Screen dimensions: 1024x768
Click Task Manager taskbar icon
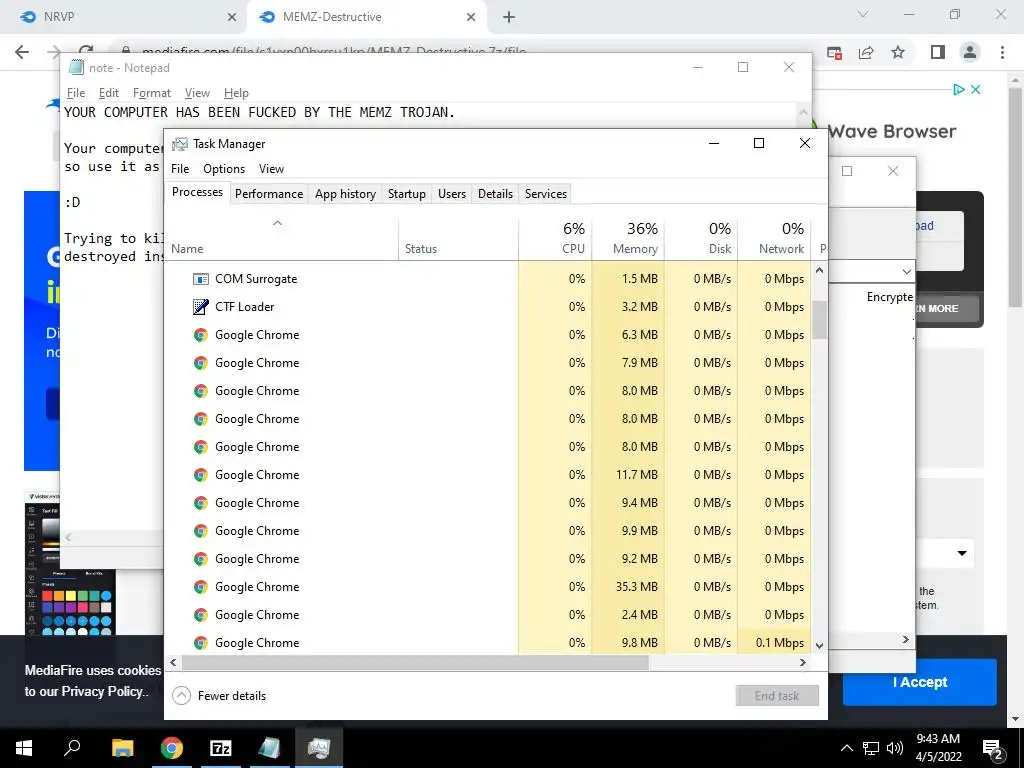pos(319,748)
